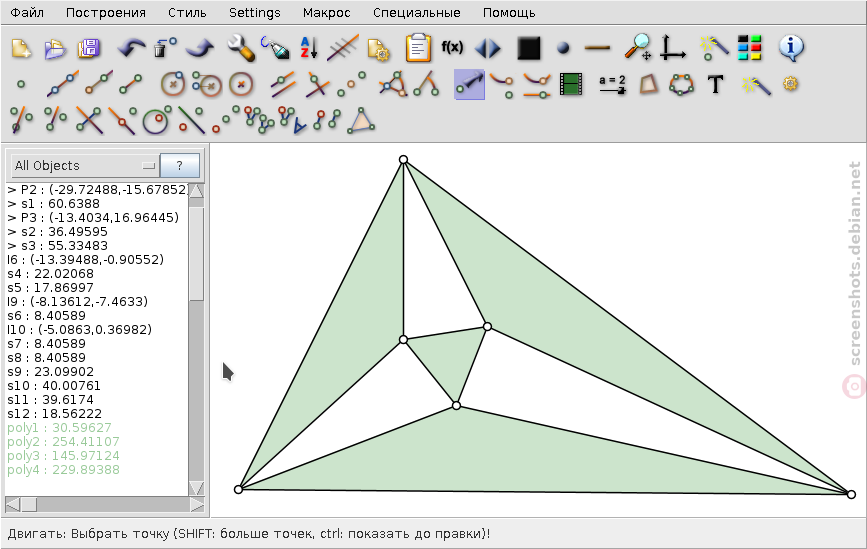This screenshot has height=549, width=867.
Task: Click the object list scroll up arrow
Action: click(x=196, y=191)
